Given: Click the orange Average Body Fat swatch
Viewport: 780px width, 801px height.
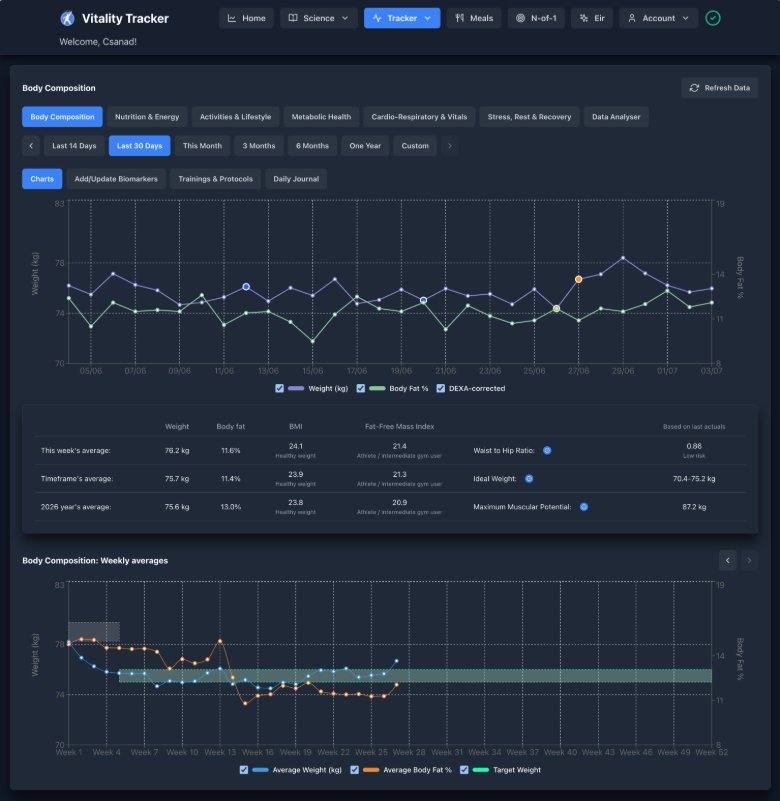Looking at the screenshot, I should (x=371, y=770).
